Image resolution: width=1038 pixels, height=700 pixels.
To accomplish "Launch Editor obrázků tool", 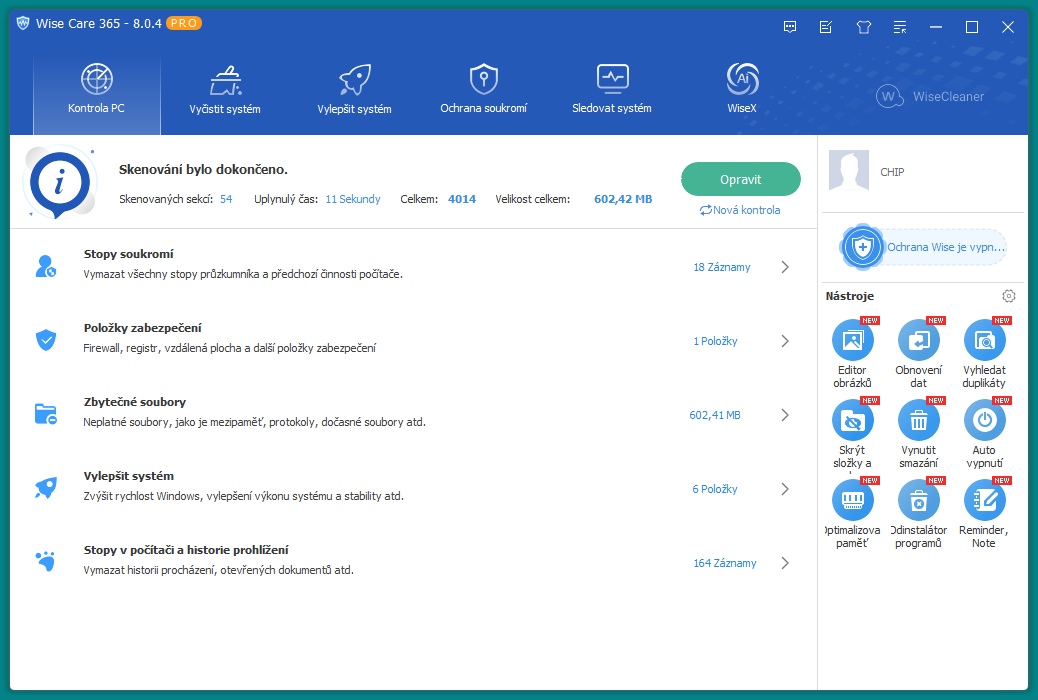I will [853, 354].
